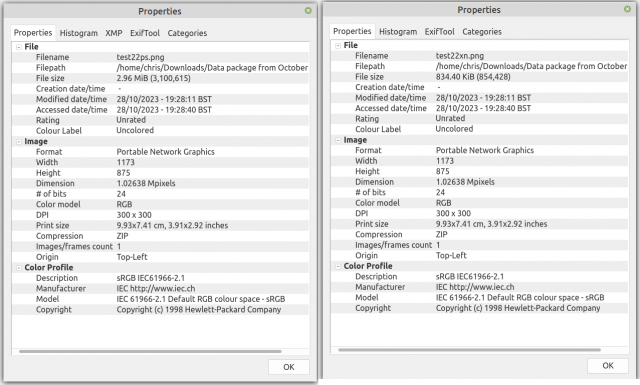Select Format row in left window

pos(160,152)
